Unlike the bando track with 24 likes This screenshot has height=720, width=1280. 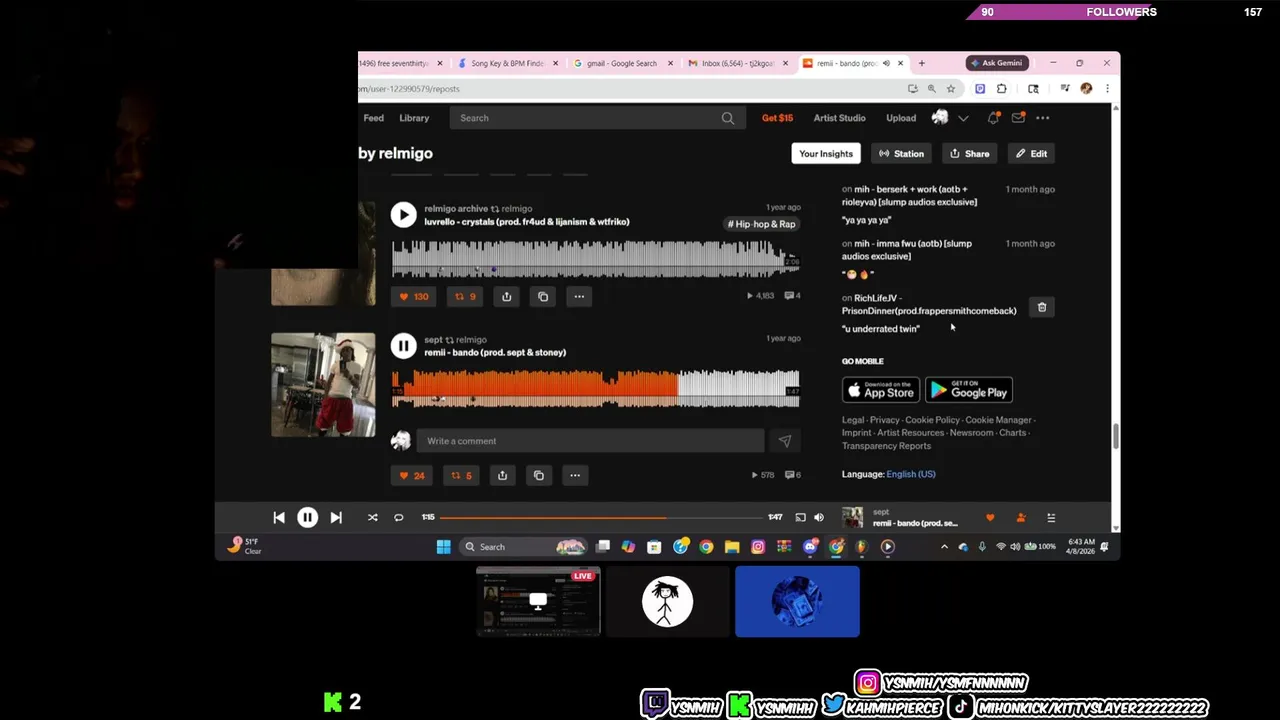[x=412, y=475]
